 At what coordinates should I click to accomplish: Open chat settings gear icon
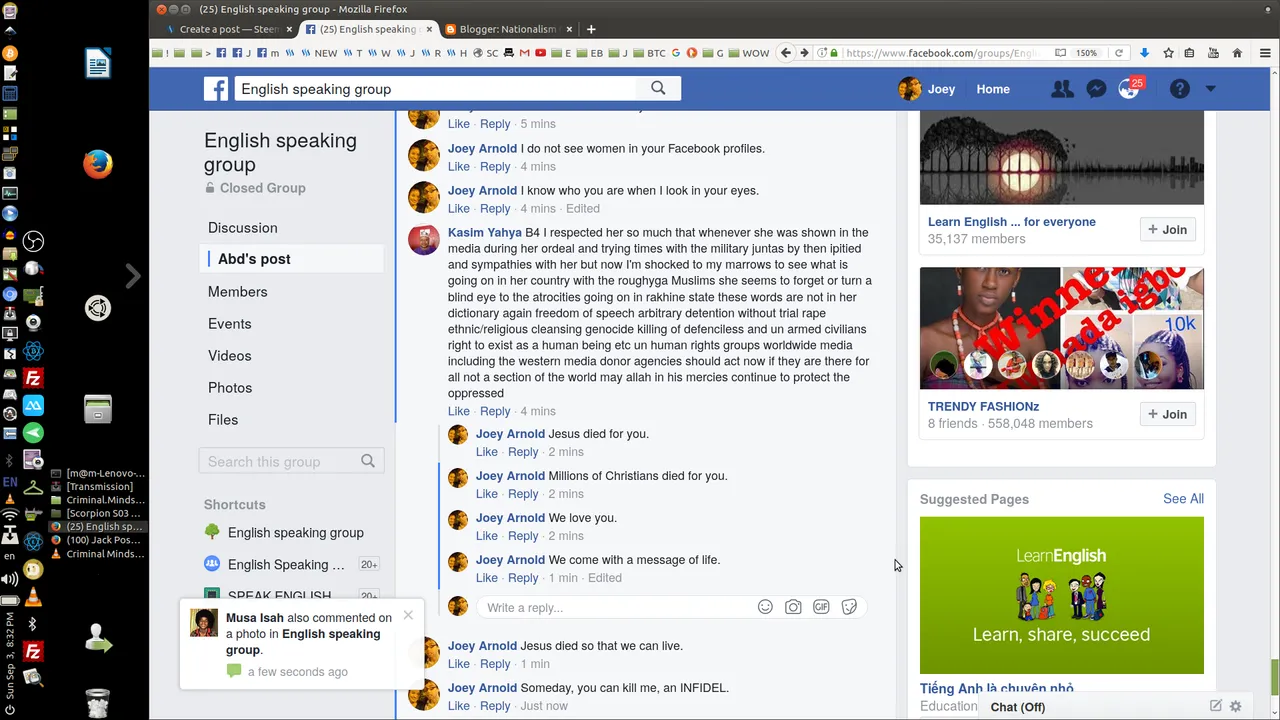pos(1236,706)
